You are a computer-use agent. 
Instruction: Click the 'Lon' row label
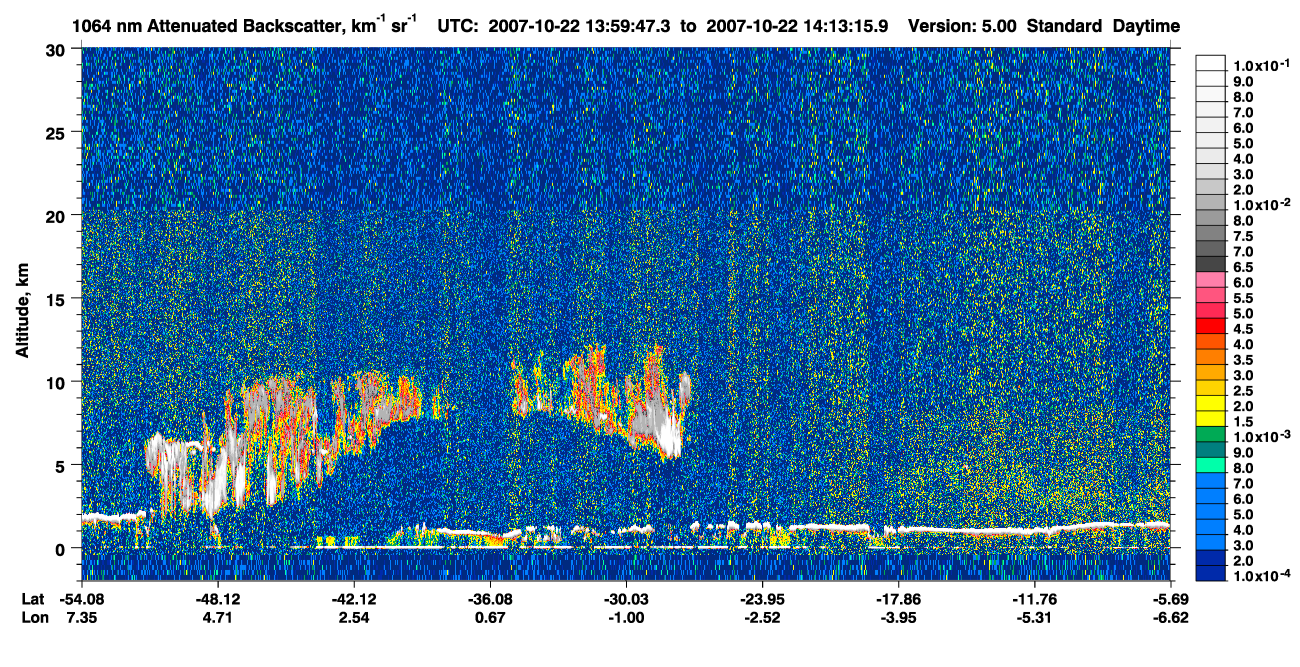pyautogui.click(x=34, y=617)
